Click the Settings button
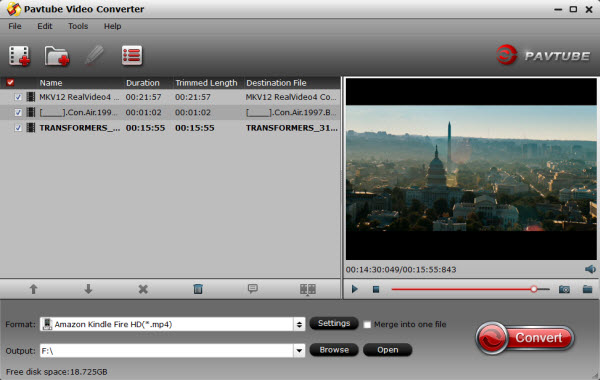 [334, 323]
